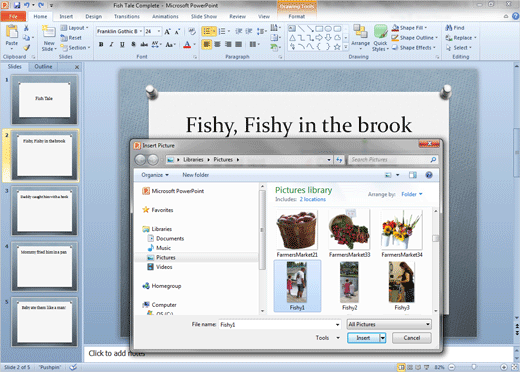This screenshot has height=372, width=520.
Task: Open the Layout dropdown
Action: (x=74, y=28)
